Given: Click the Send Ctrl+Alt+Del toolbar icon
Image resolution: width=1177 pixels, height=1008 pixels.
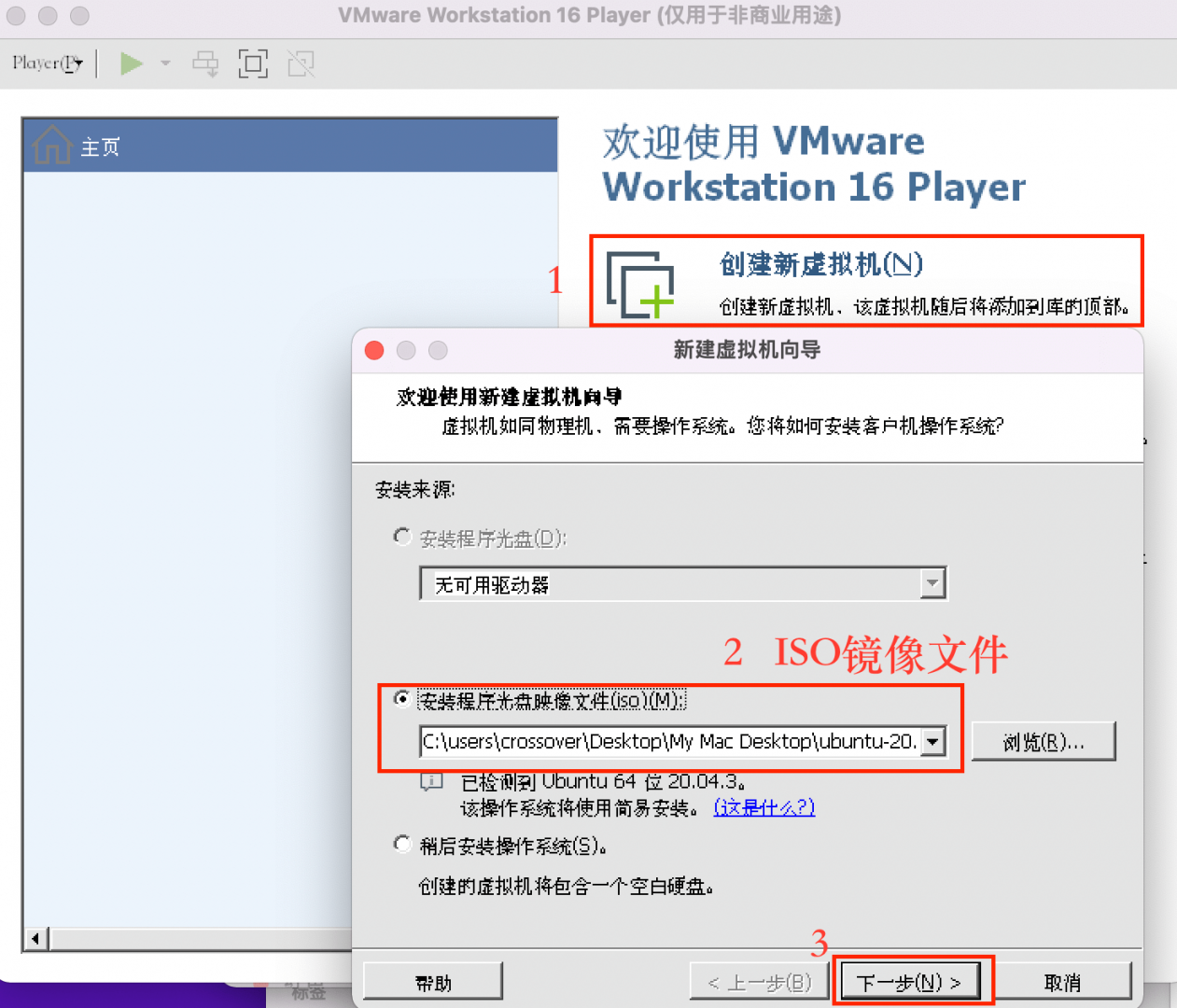Looking at the screenshot, I should click(204, 63).
